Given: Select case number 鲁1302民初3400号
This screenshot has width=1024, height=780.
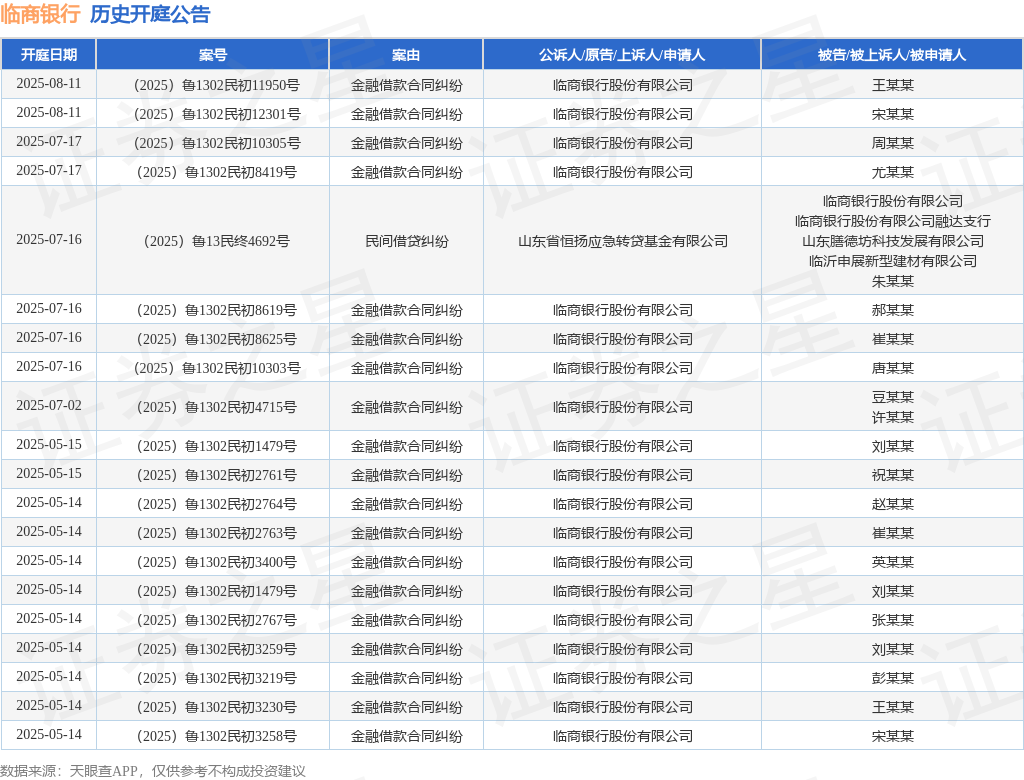Looking at the screenshot, I should (x=217, y=562).
